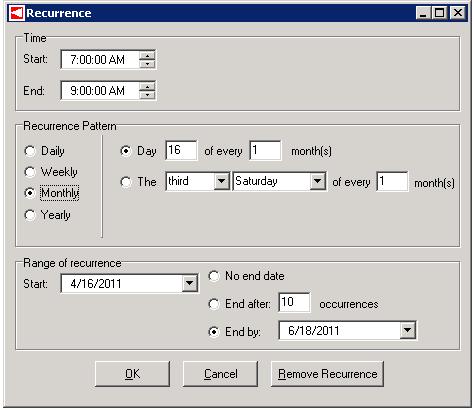Screen dimensions: 474x410
Task: Select the Weekly recurrence pattern
Action: click(30, 172)
